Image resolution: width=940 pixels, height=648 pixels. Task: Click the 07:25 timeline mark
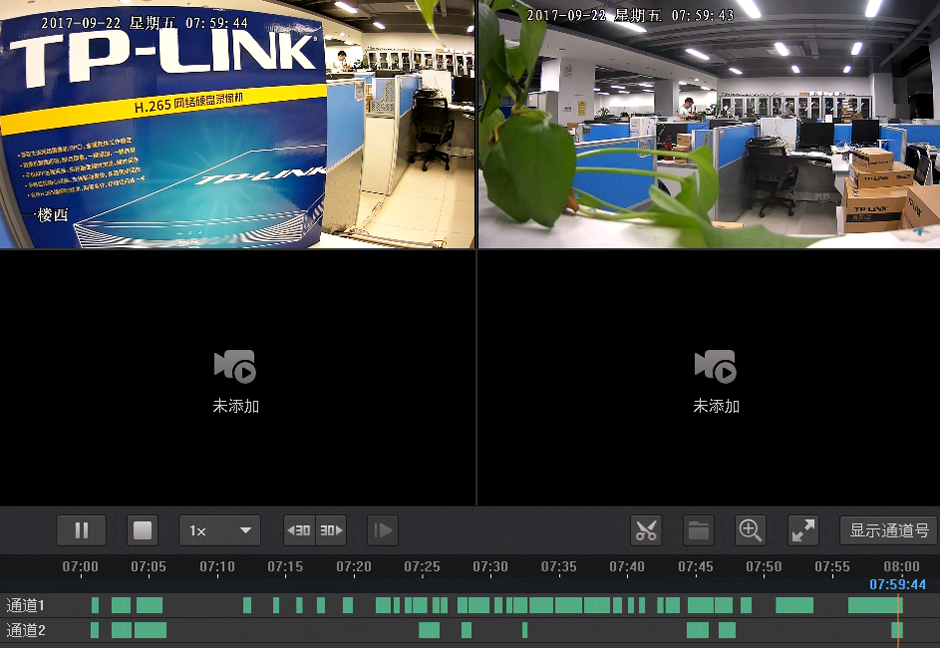(422, 566)
